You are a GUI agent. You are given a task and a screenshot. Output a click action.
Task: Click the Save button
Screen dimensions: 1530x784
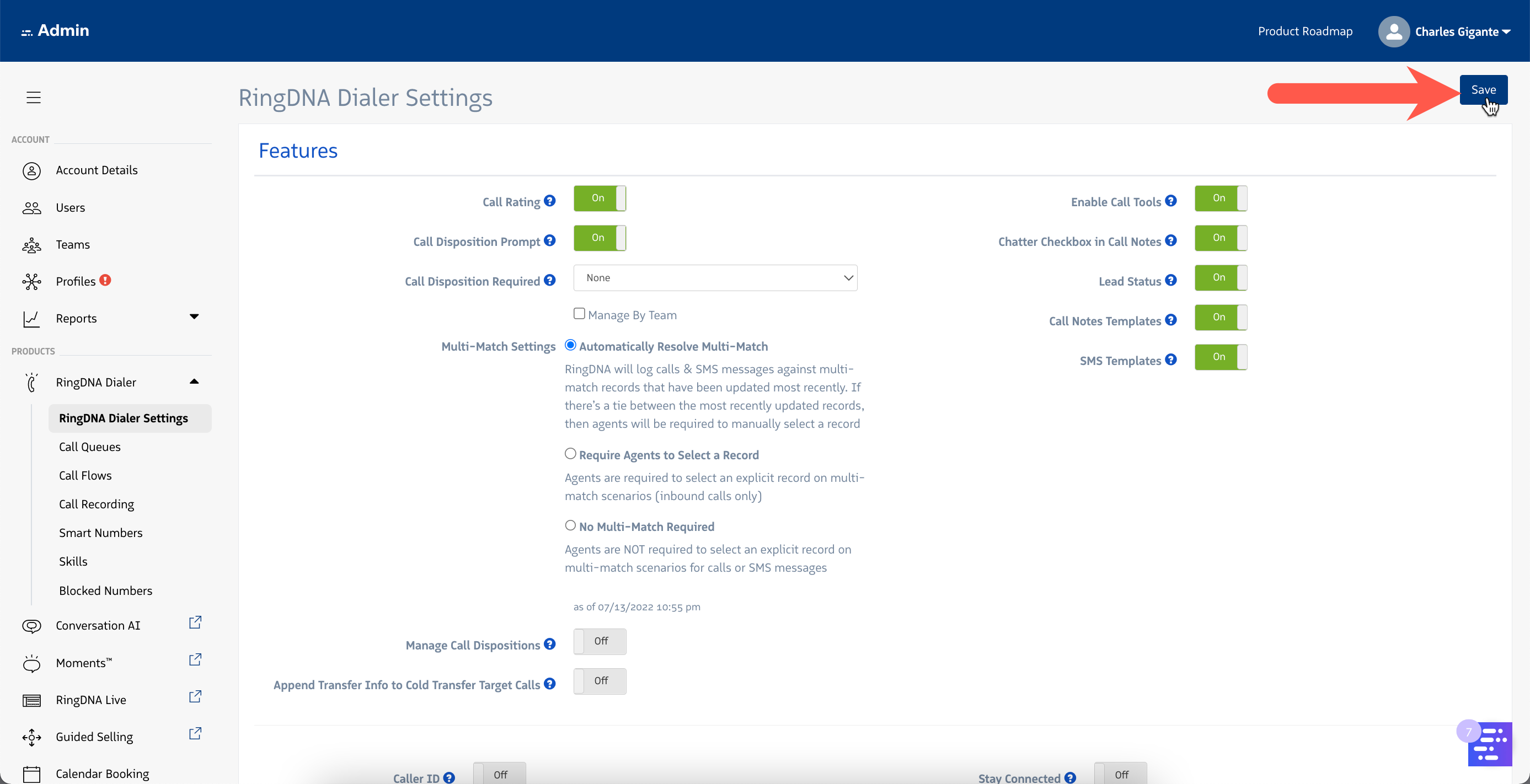[1483, 90]
